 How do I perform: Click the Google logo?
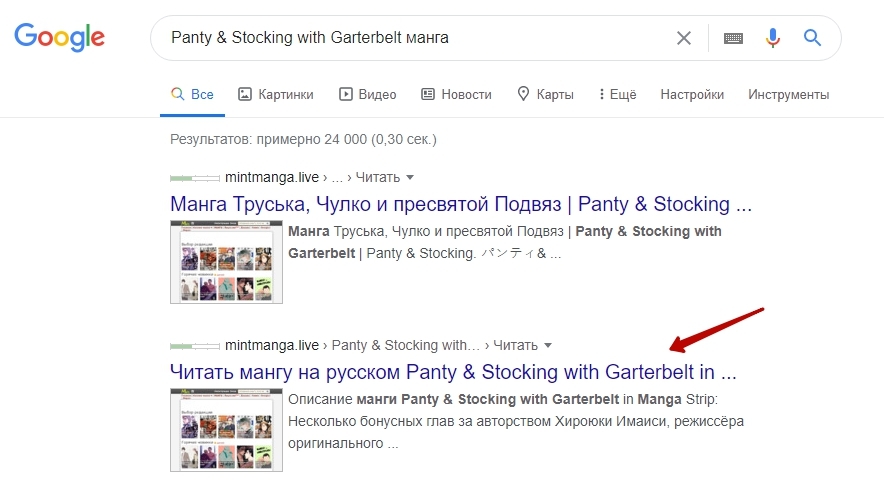tap(59, 38)
